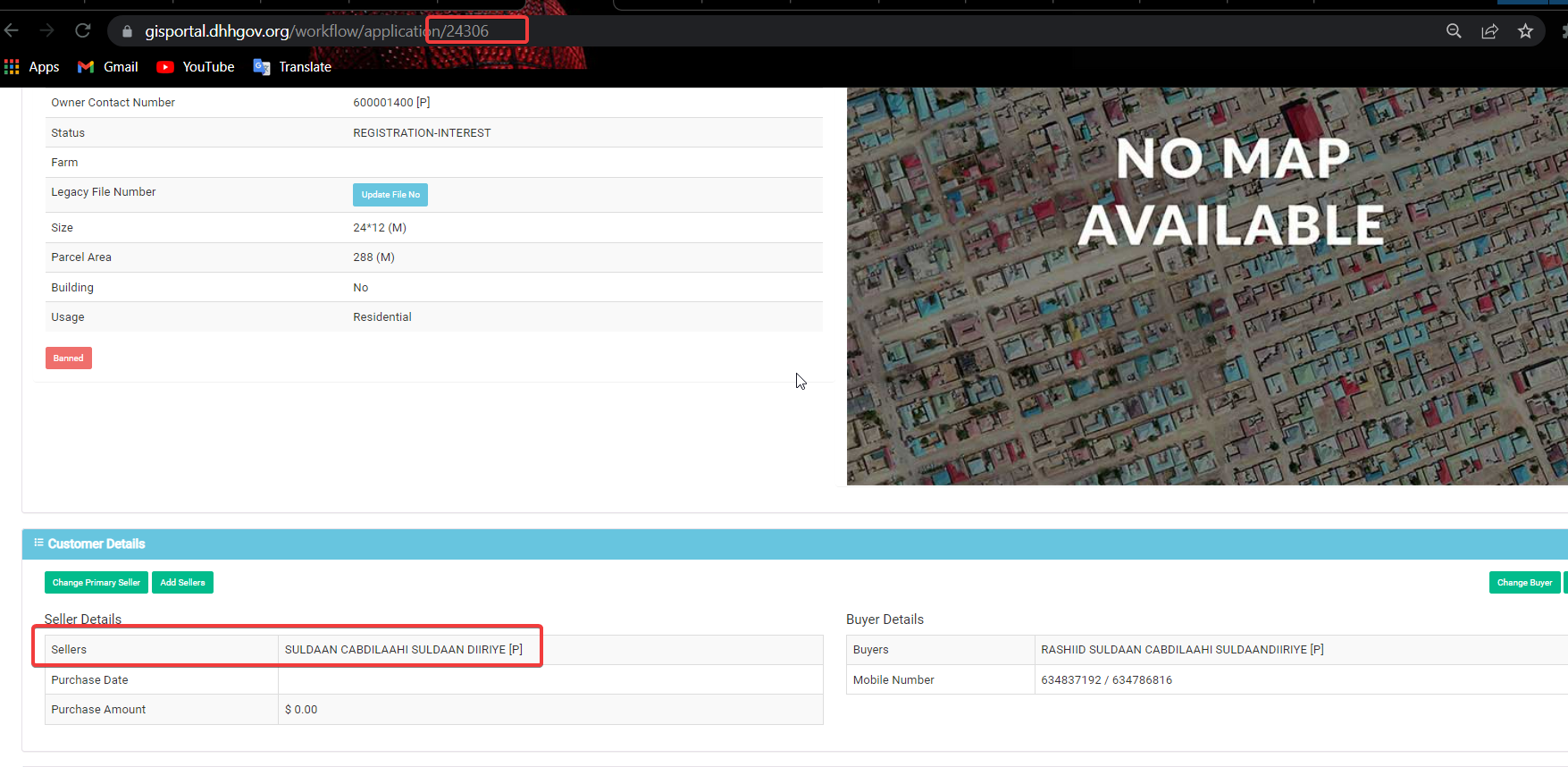Click the Buyer Details heading
Viewport: 1568px width, 767px height.
click(885, 619)
